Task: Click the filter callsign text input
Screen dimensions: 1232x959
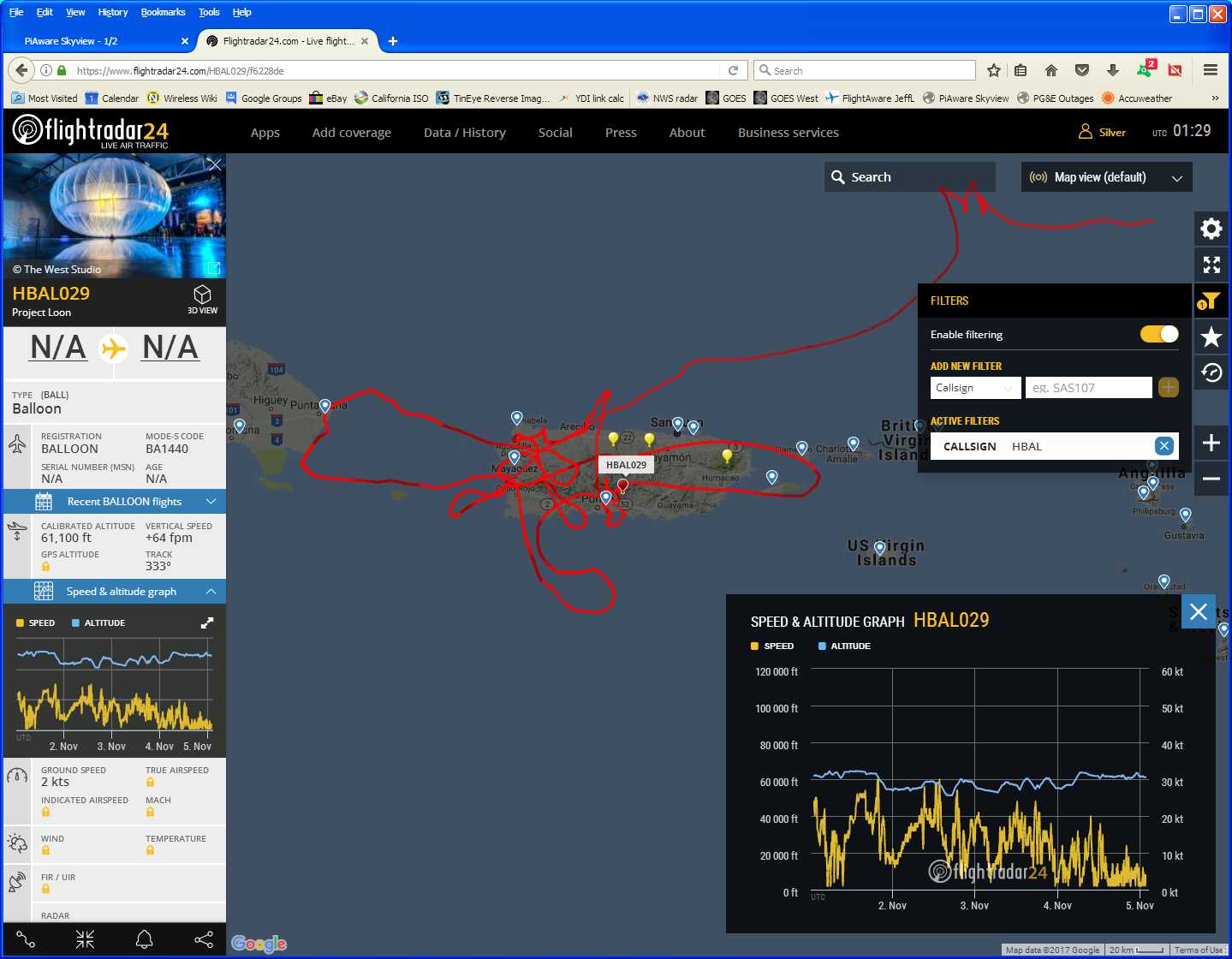Action: tap(1088, 388)
